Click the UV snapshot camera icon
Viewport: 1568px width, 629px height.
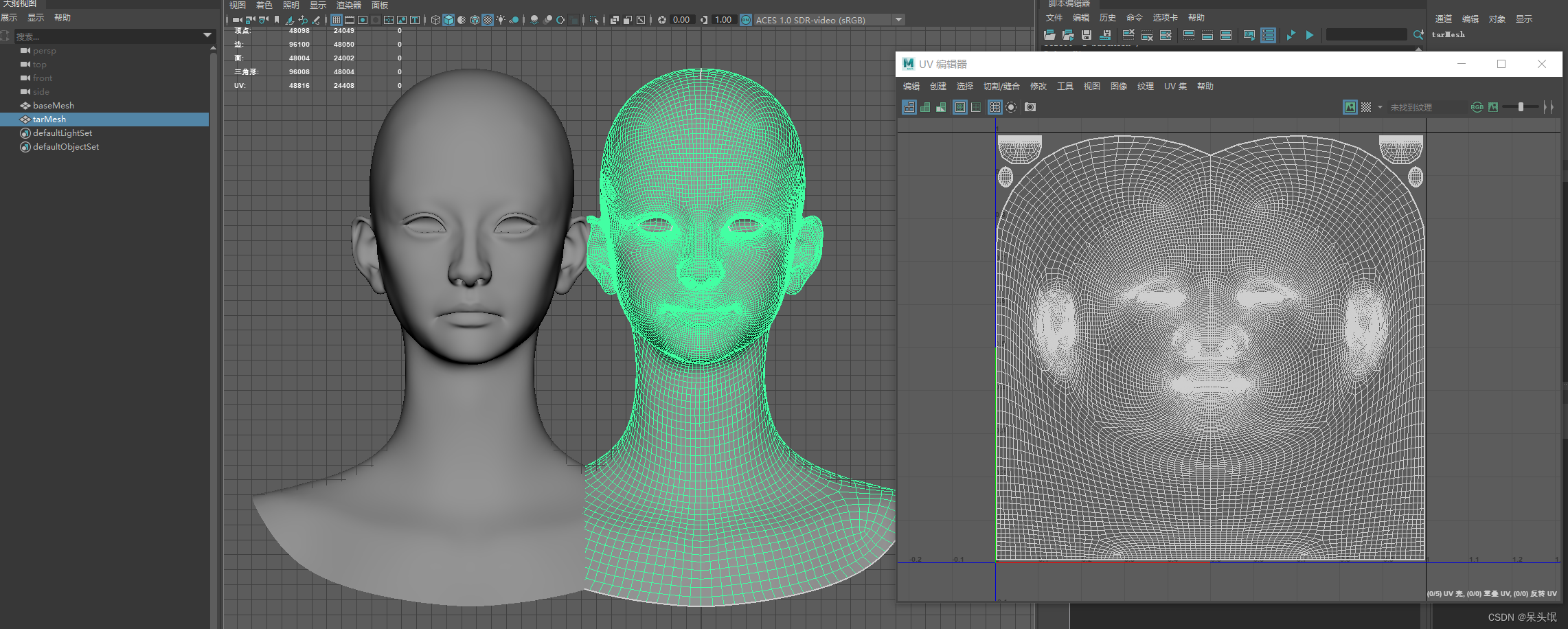click(x=1030, y=107)
